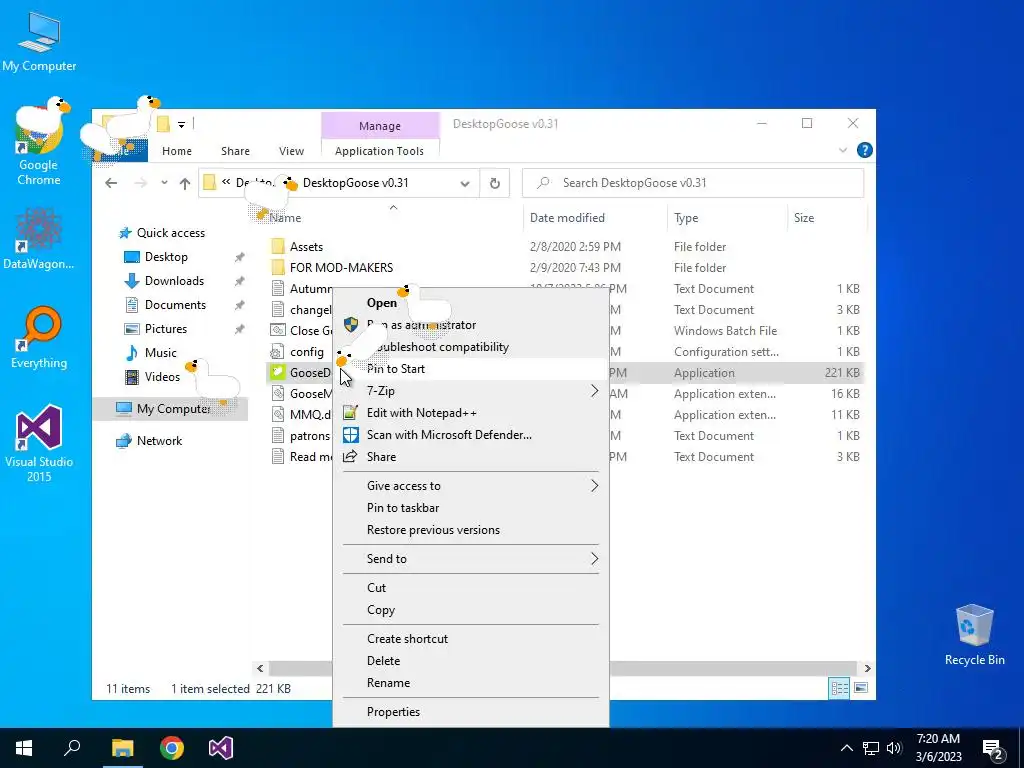The height and width of the screenshot is (768, 1024).
Task: Launch Everything search desktop shortcut
Action: tap(39, 338)
